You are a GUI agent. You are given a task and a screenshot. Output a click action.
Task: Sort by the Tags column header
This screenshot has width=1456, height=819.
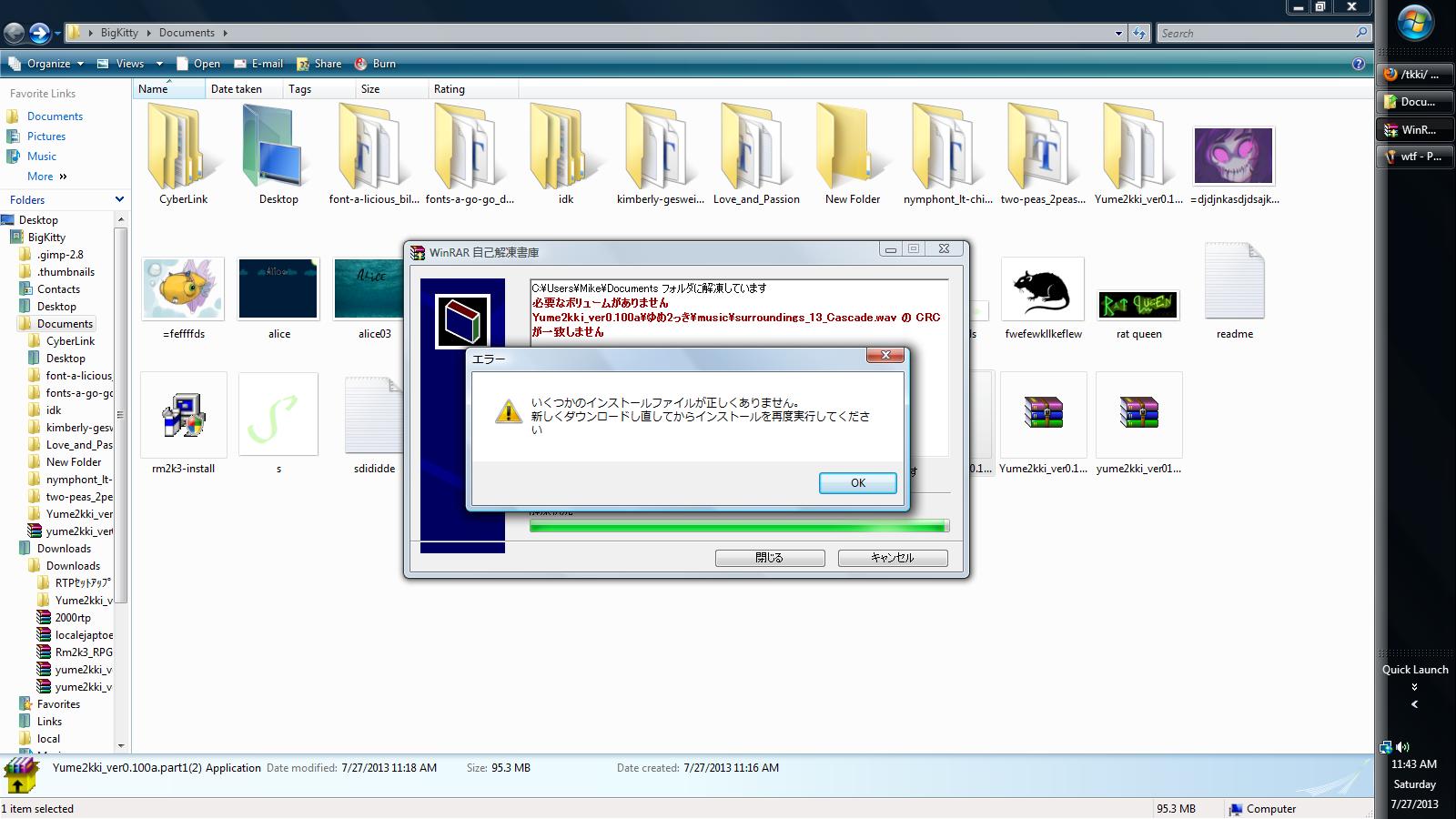tap(318, 89)
